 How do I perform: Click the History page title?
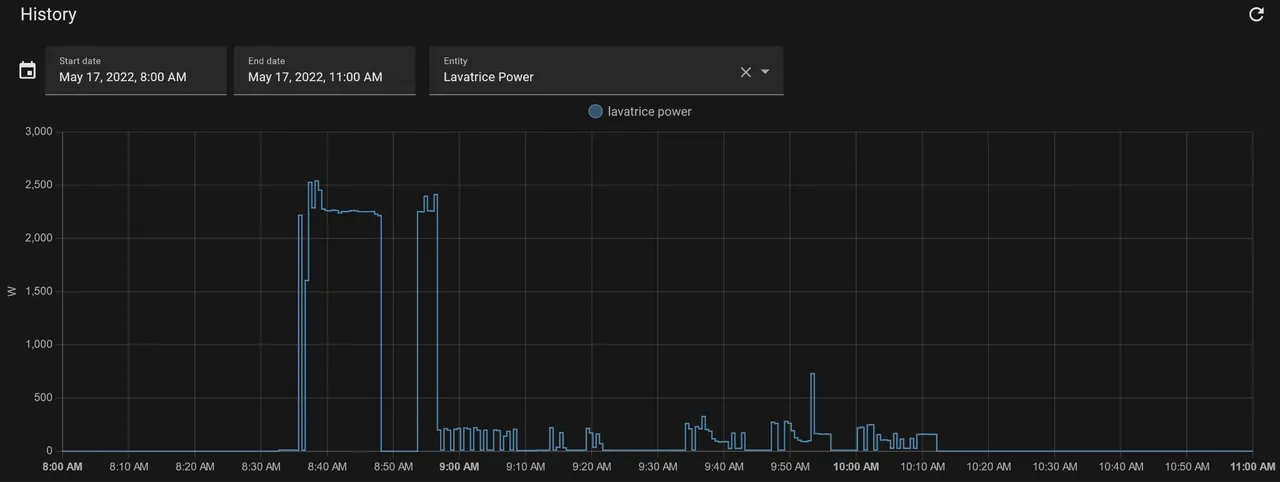point(48,15)
